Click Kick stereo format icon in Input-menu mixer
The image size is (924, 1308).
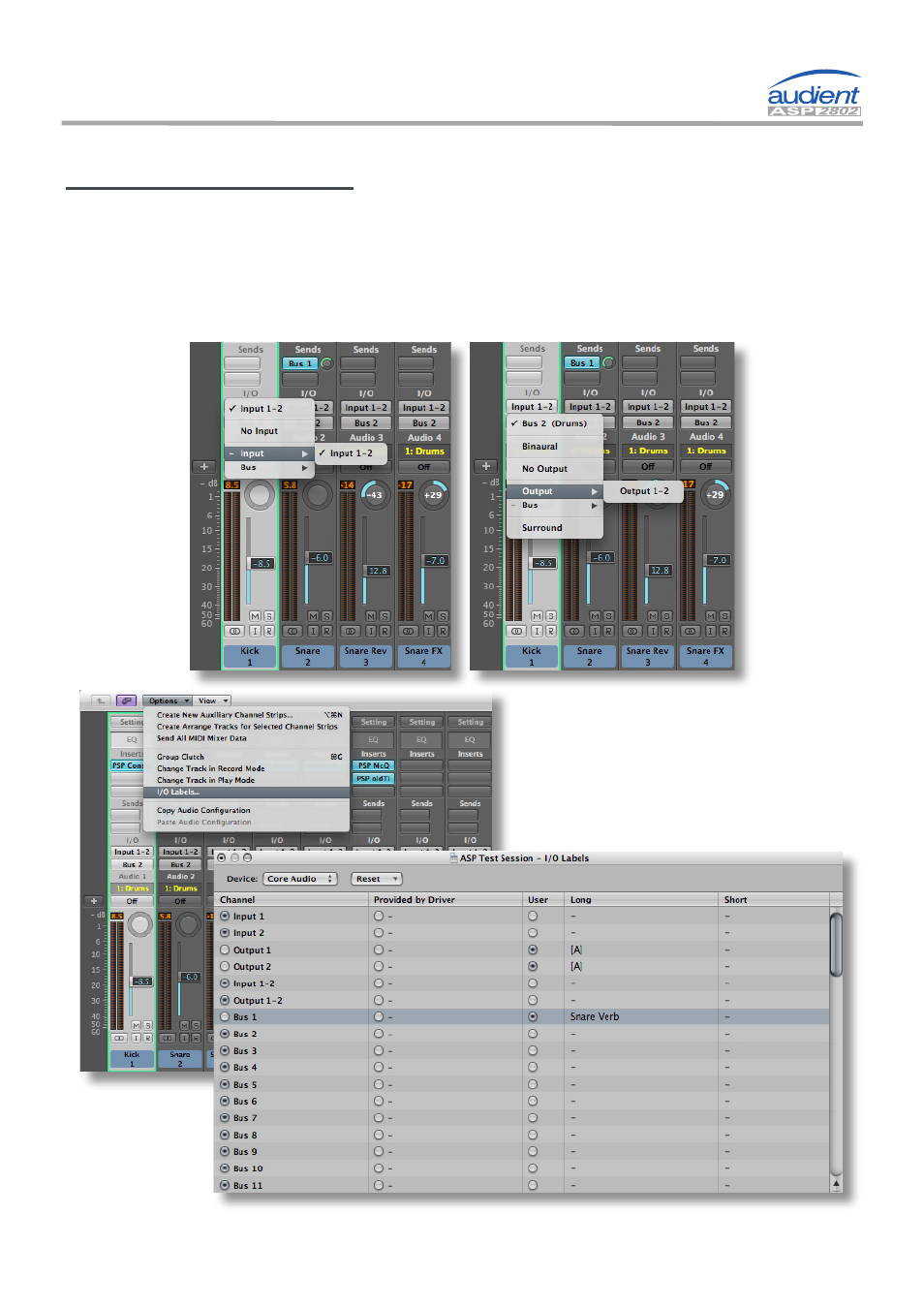click(234, 631)
